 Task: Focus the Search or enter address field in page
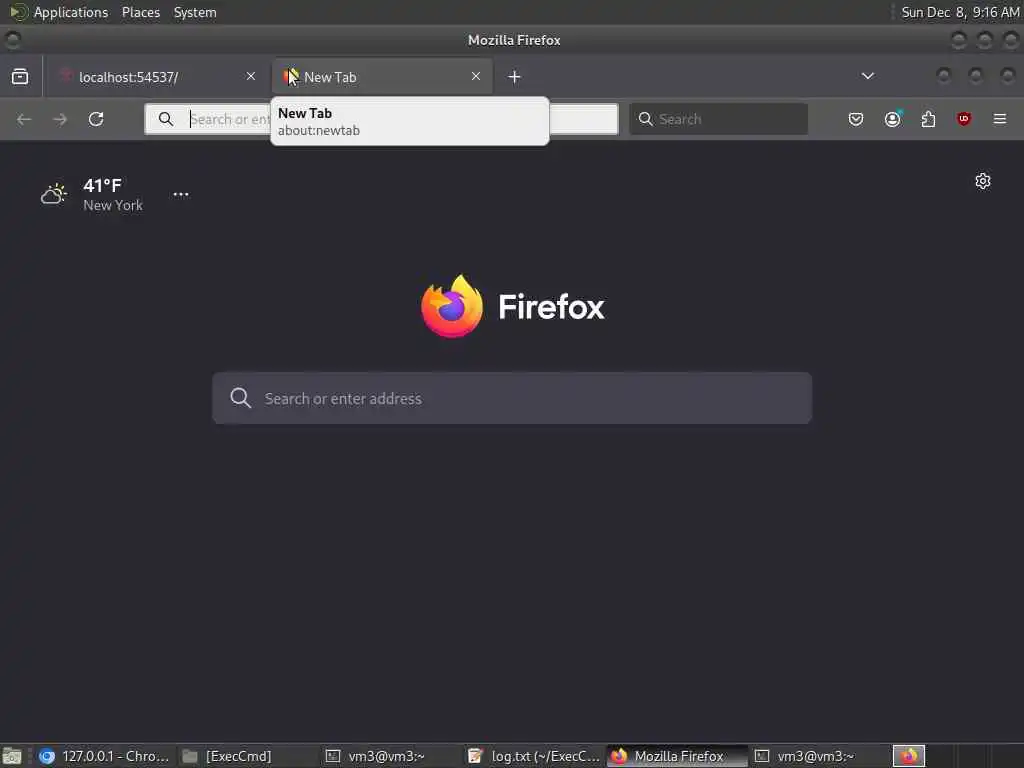pos(512,398)
